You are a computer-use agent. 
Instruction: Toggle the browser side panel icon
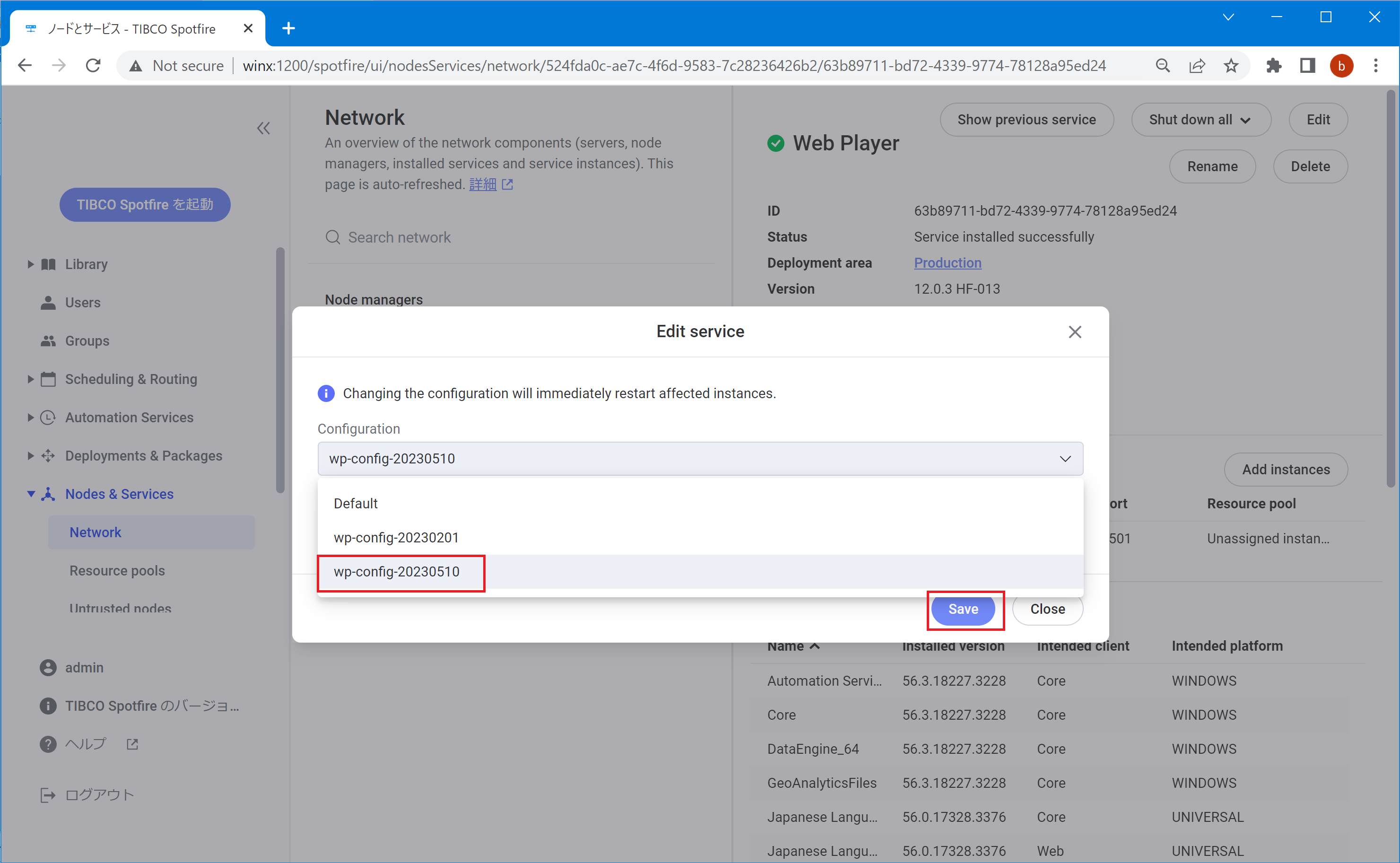tap(1307, 66)
